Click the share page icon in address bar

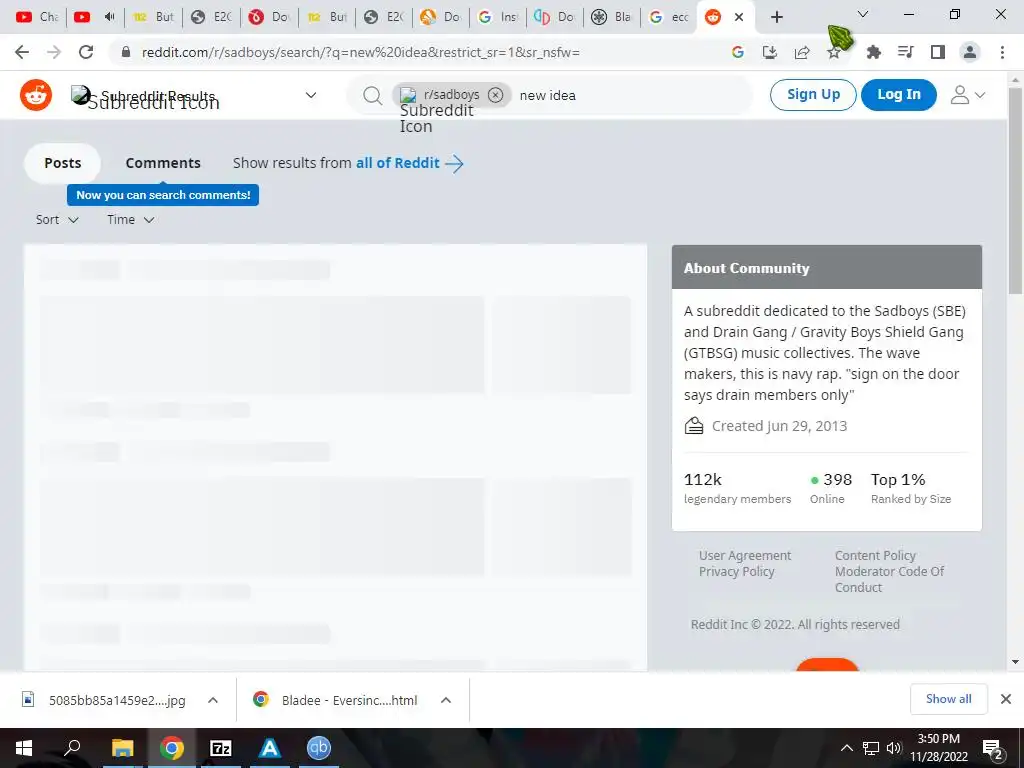(x=802, y=52)
